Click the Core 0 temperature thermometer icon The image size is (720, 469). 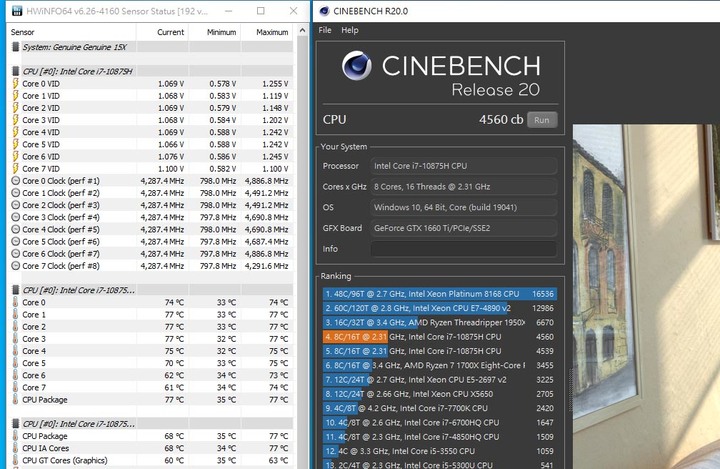coord(15,302)
